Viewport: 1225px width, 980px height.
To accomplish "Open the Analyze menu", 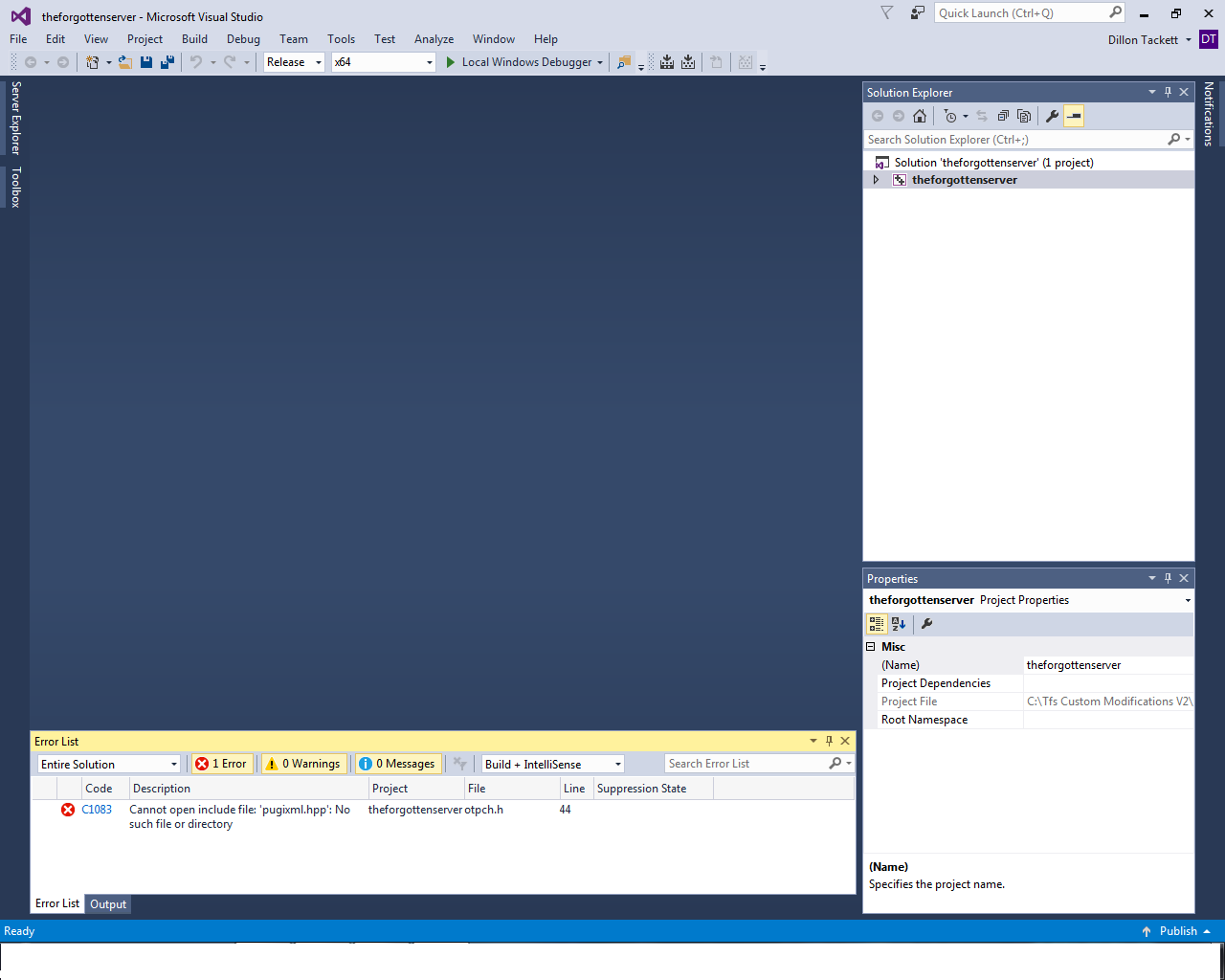I will coord(434,39).
